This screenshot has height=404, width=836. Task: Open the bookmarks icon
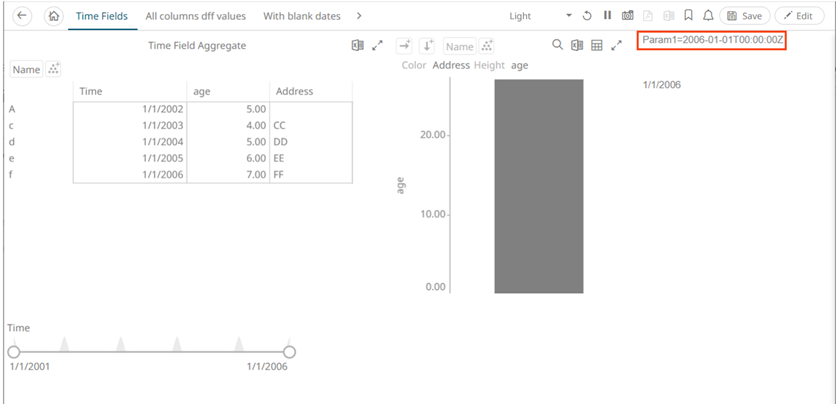coord(688,15)
